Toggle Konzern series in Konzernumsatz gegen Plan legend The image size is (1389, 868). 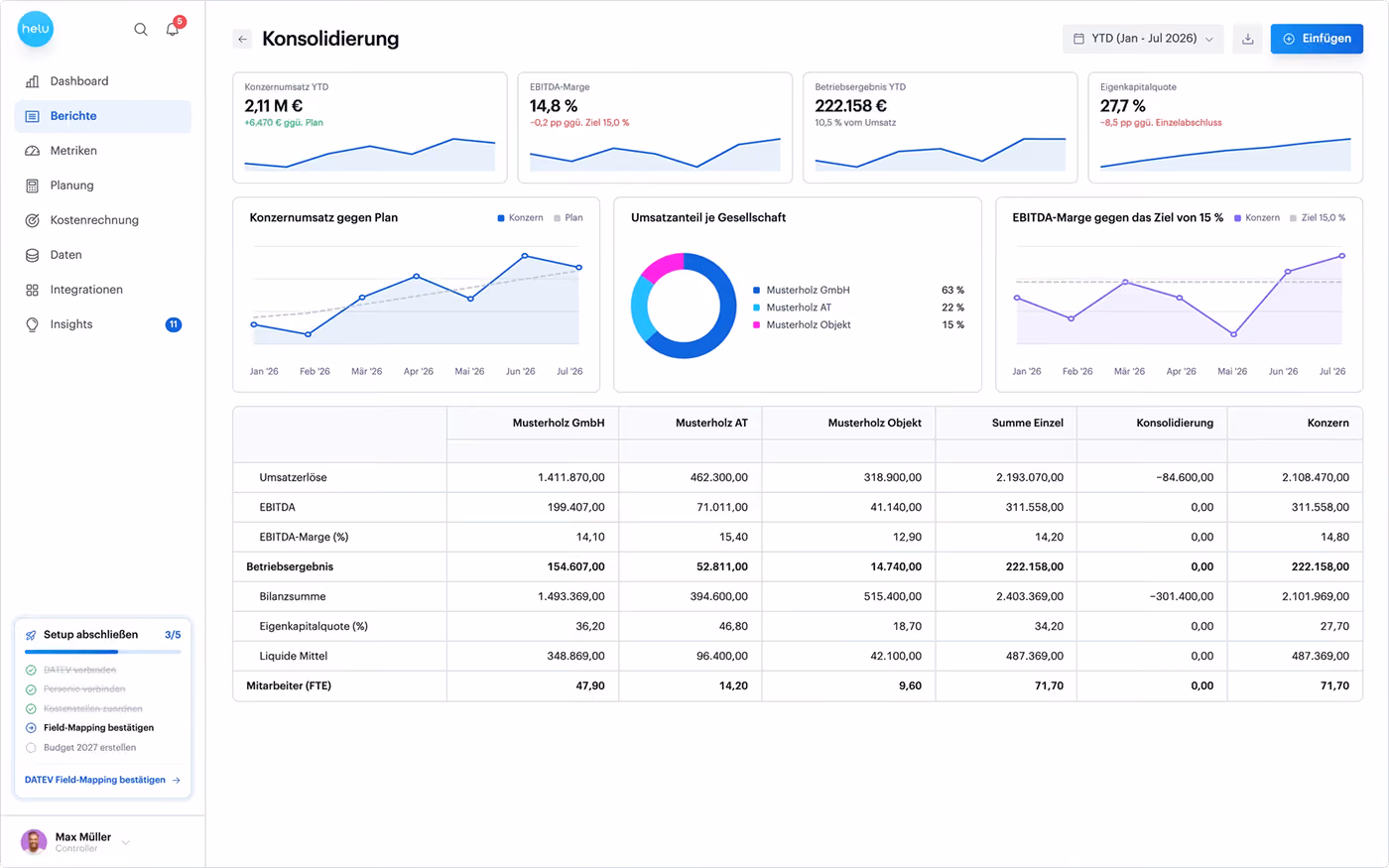click(x=520, y=218)
